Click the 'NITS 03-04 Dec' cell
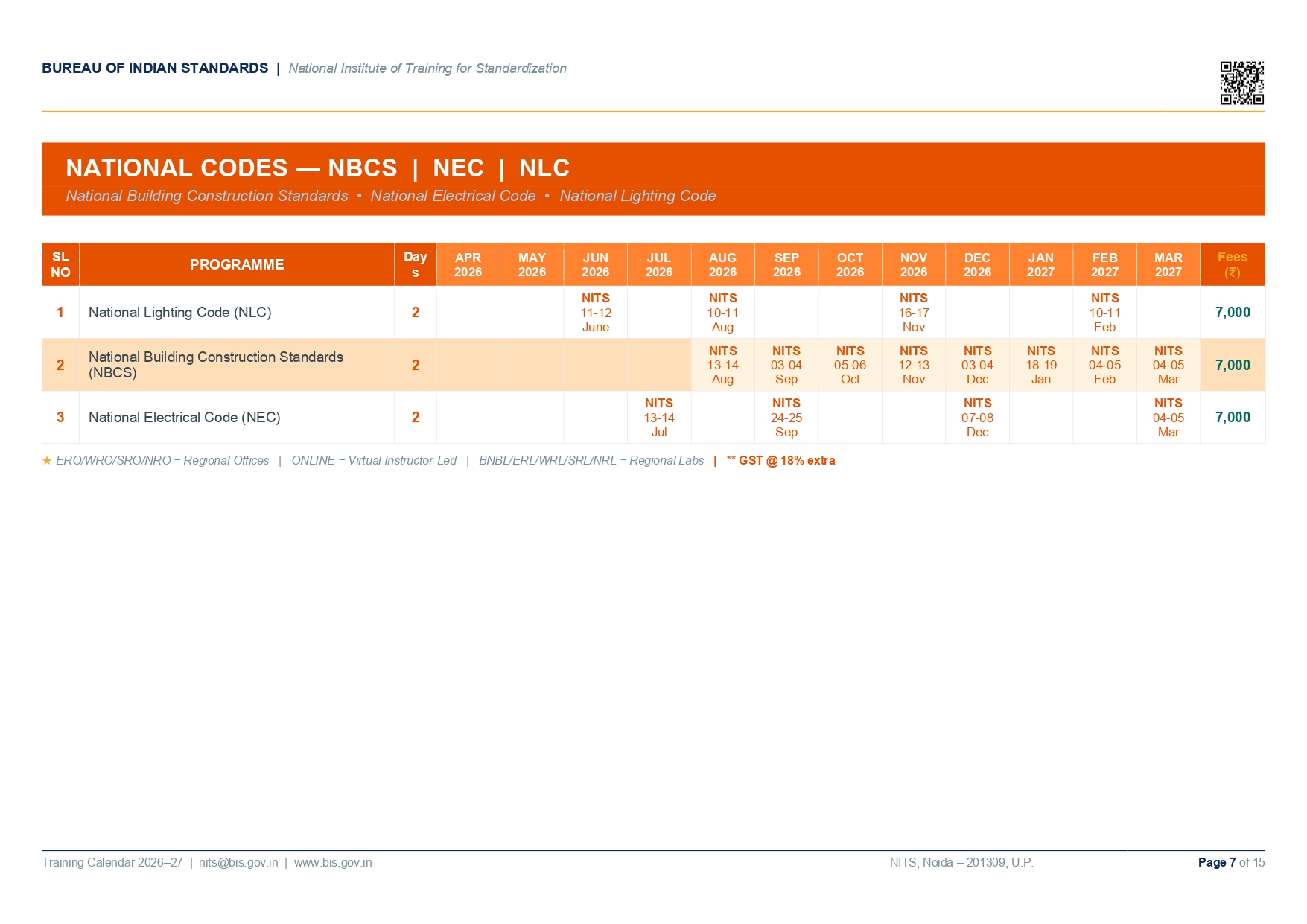 [978, 365]
